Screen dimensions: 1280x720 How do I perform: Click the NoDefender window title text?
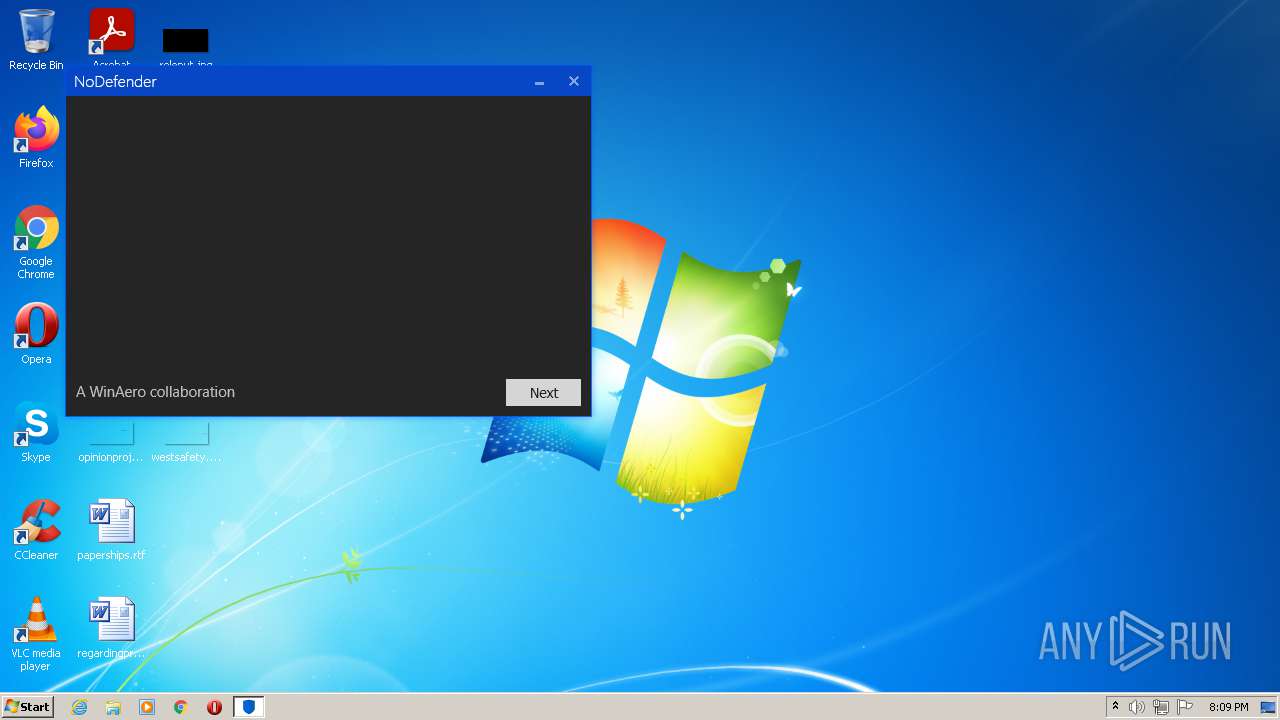pos(115,82)
